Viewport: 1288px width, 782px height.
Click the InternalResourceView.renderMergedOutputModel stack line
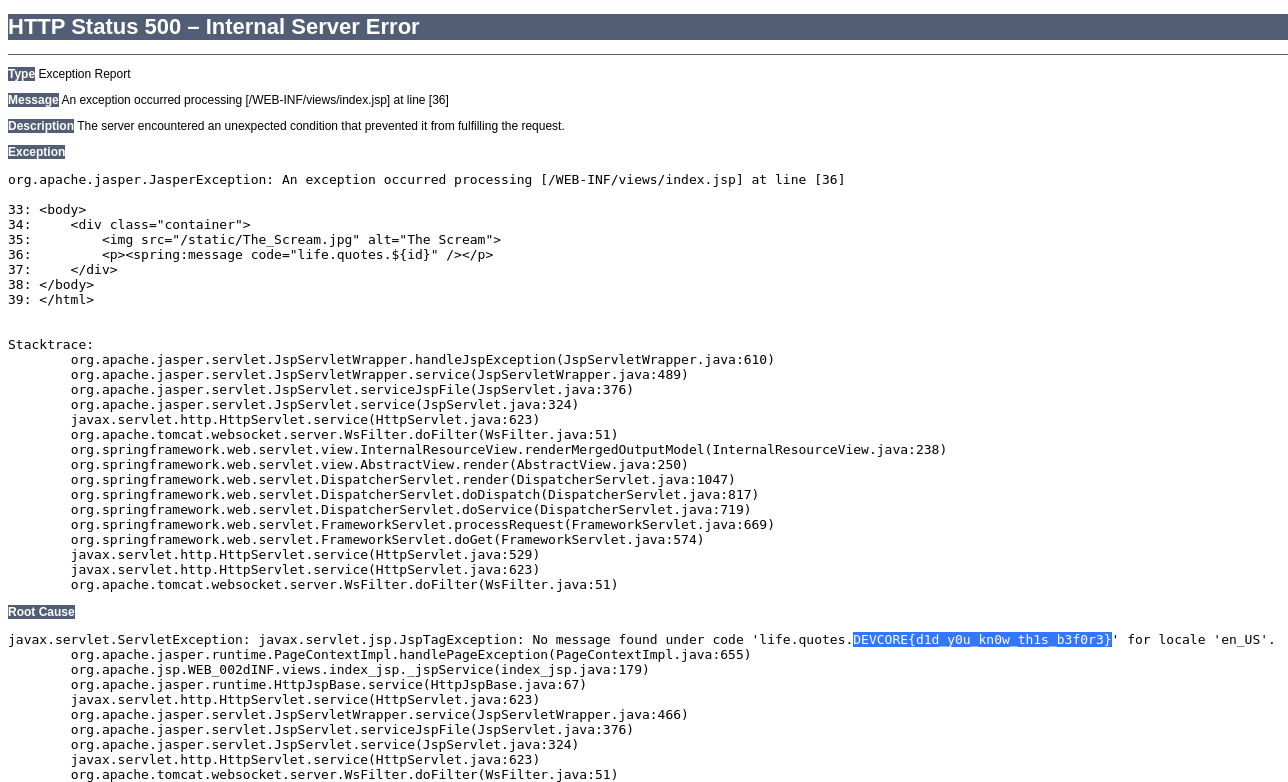[x=508, y=450]
